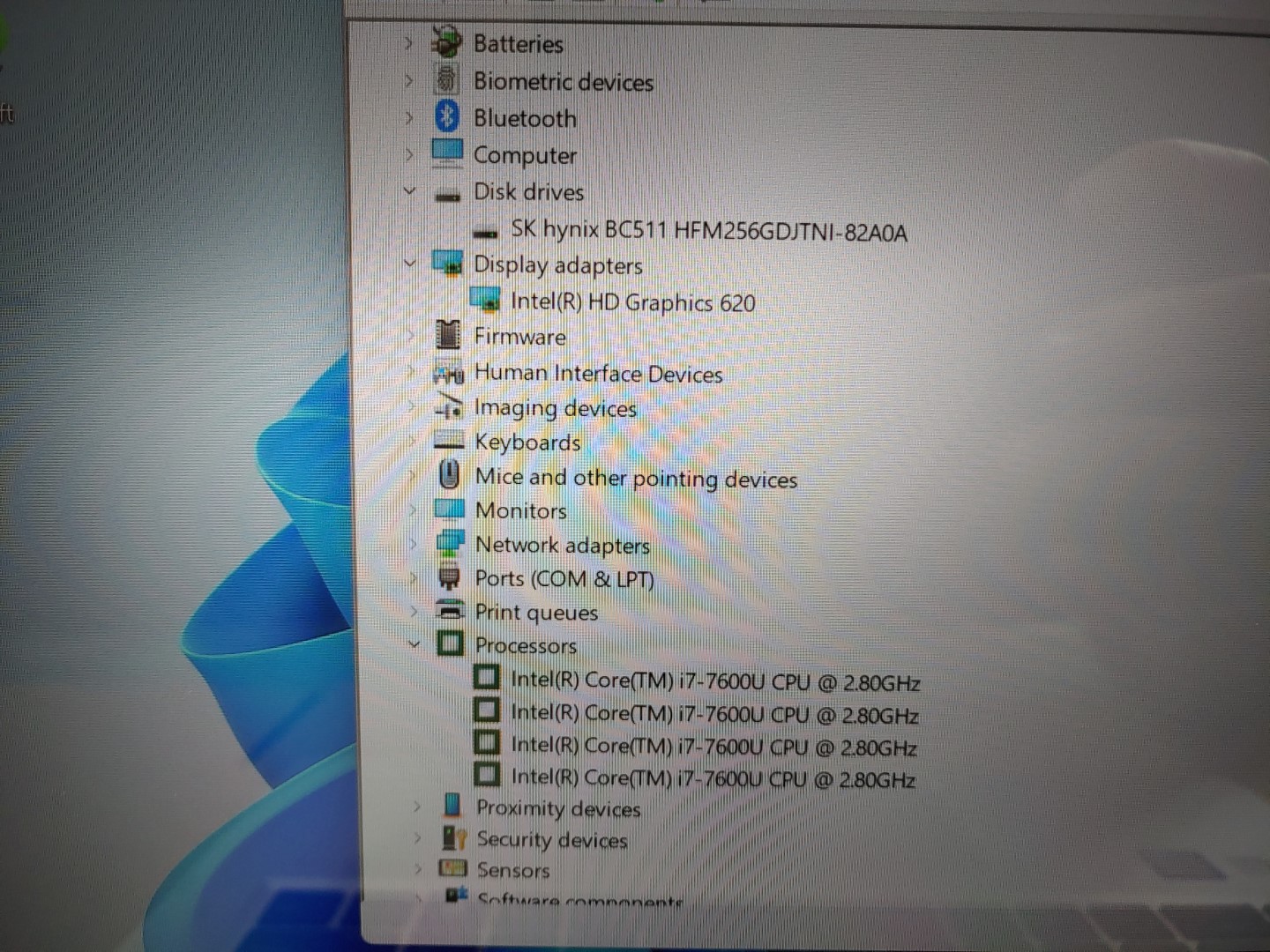
Task: Click the Security devices icon
Action: coord(453,837)
